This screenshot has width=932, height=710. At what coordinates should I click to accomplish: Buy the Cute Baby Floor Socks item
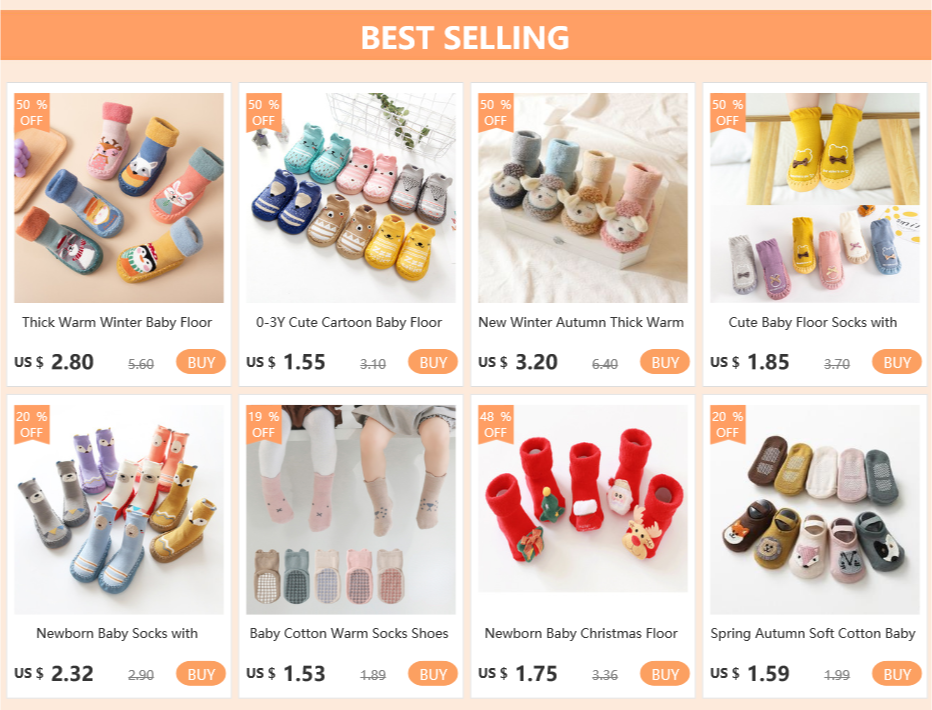896,362
